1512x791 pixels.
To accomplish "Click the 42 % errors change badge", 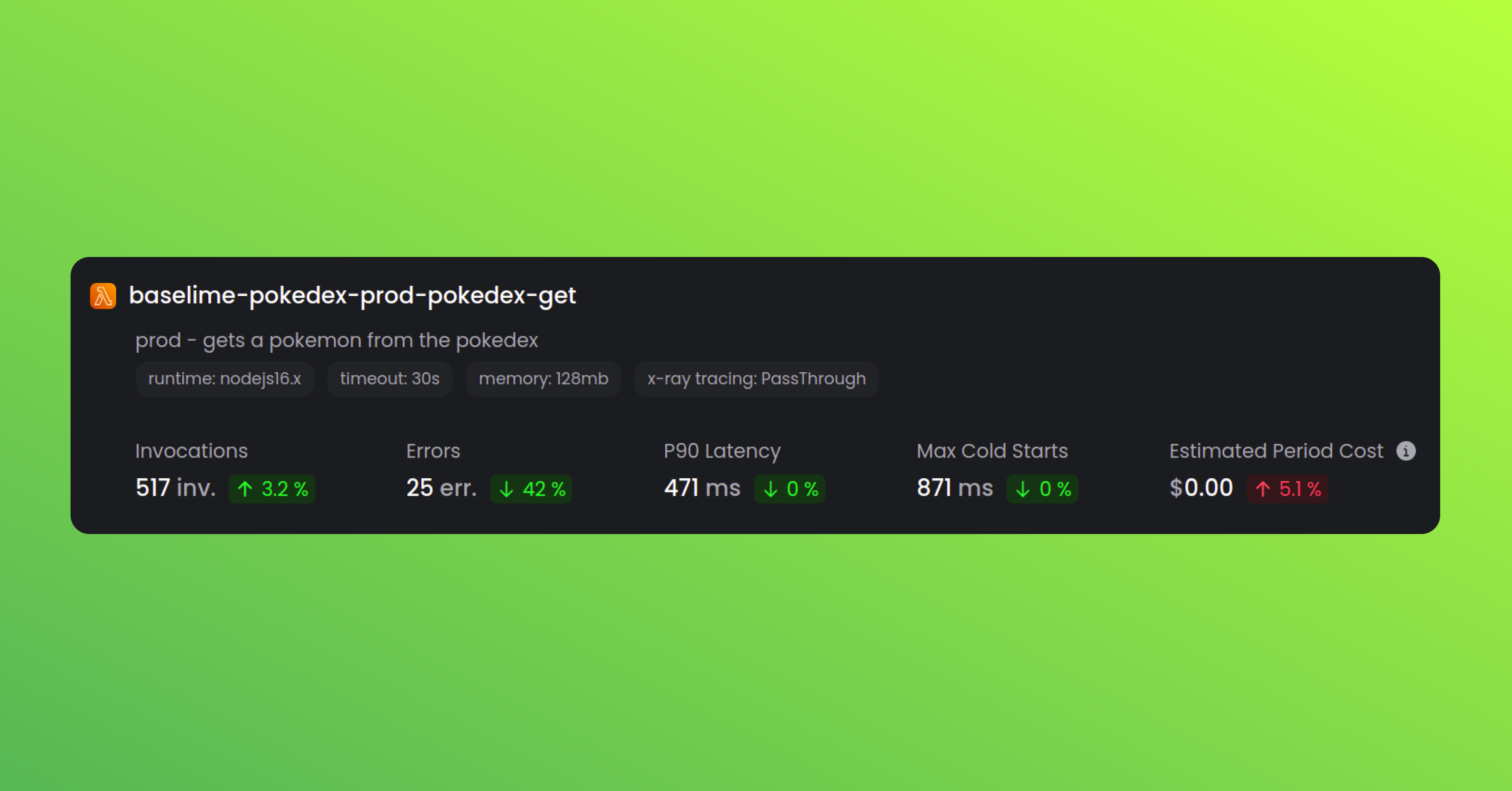I will [530, 489].
